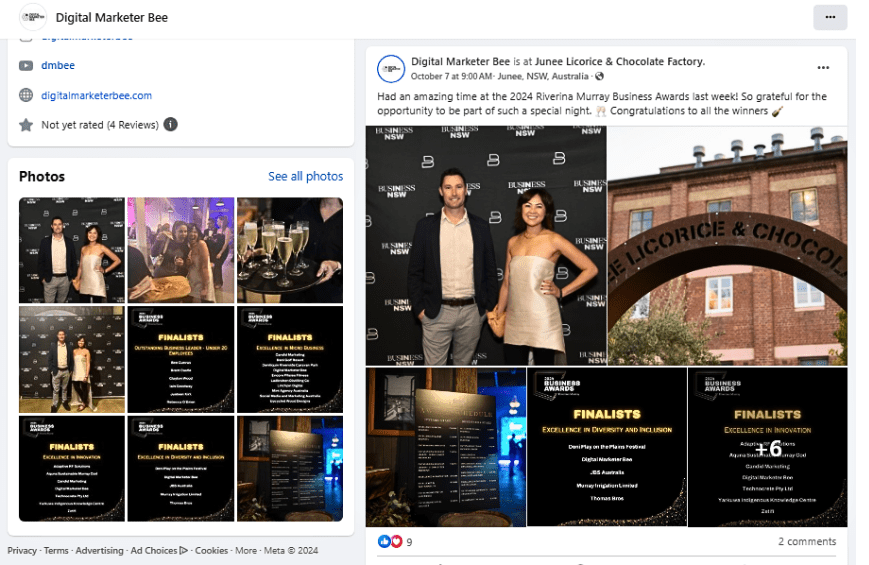
Task: Open the reviews info icon
Action: (x=171, y=124)
